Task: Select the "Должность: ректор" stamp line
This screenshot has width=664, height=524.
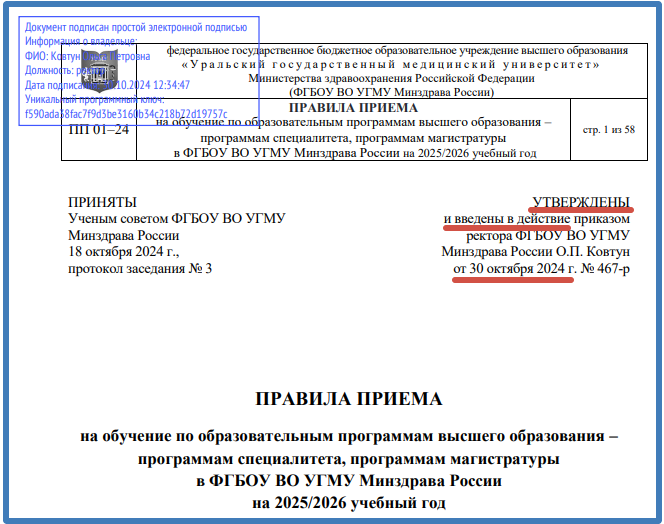Action: [65, 70]
